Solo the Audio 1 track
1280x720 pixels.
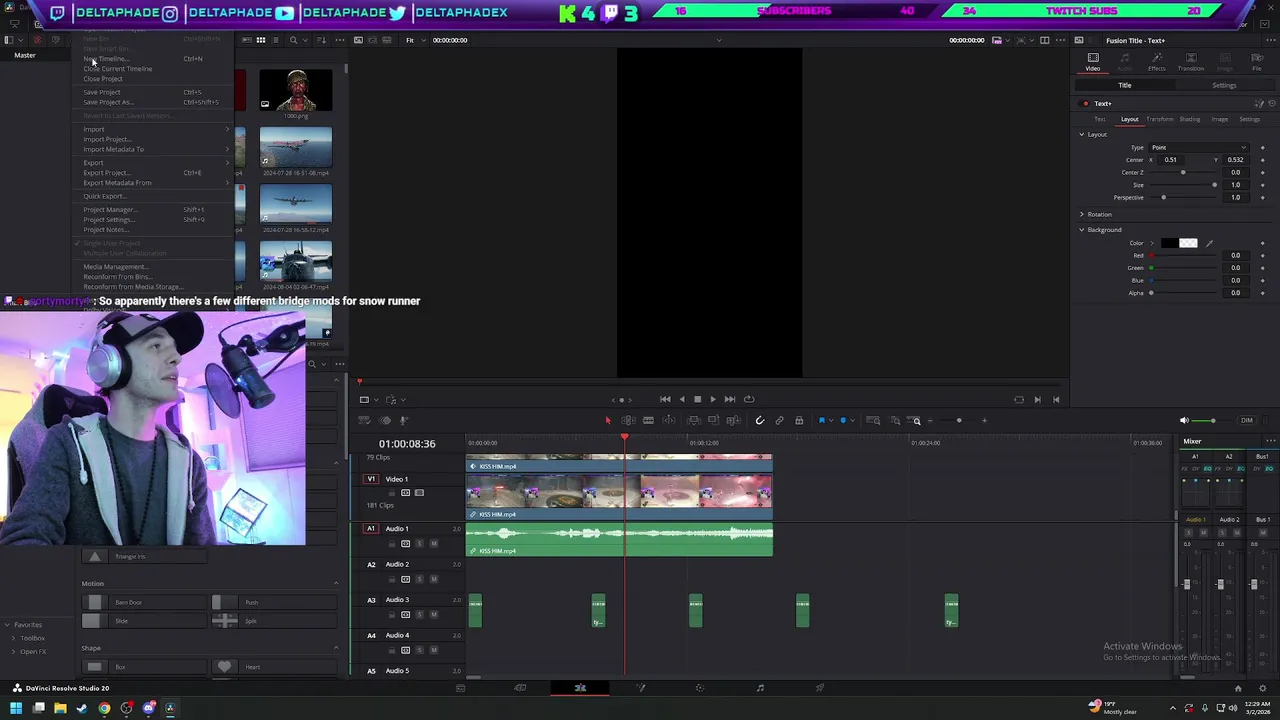(x=419, y=543)
